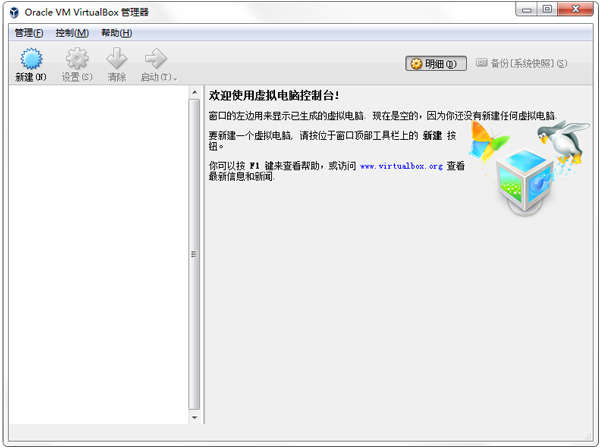Click the VM list scrollbar up arrow
The image size is (600, 448).
click(x=194, y=92)
